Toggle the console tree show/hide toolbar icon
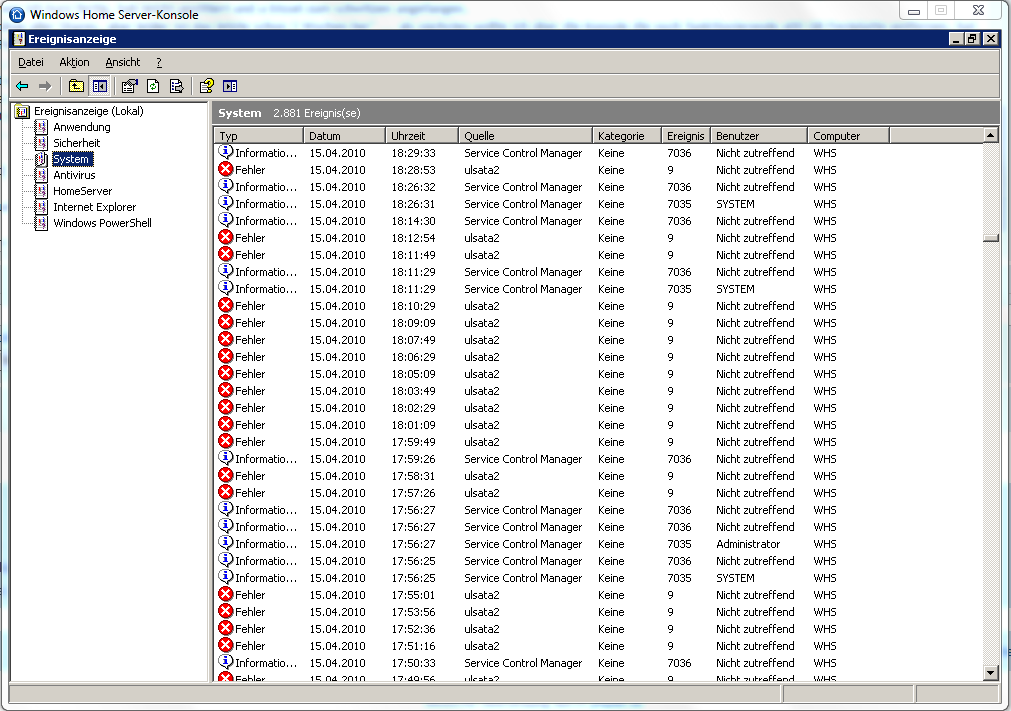The width and height of the screenshot is (1011, 711). click(99, 86)
